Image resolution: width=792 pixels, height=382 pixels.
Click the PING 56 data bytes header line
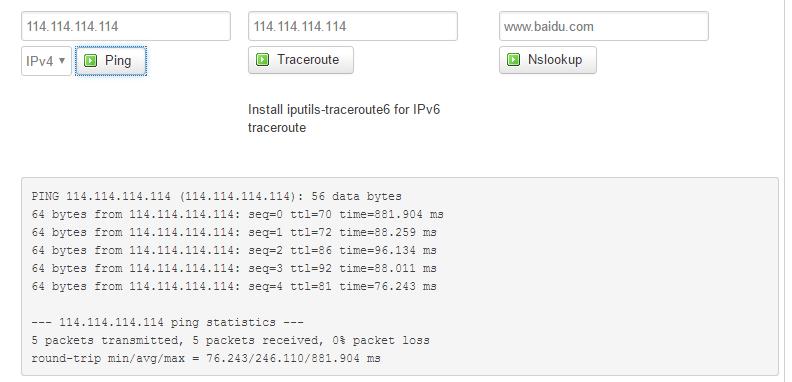click(x=217, y=196)
